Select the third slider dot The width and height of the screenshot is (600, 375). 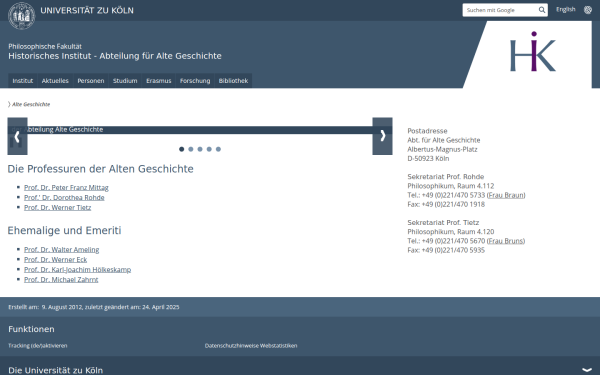click(x=200, y=149)
